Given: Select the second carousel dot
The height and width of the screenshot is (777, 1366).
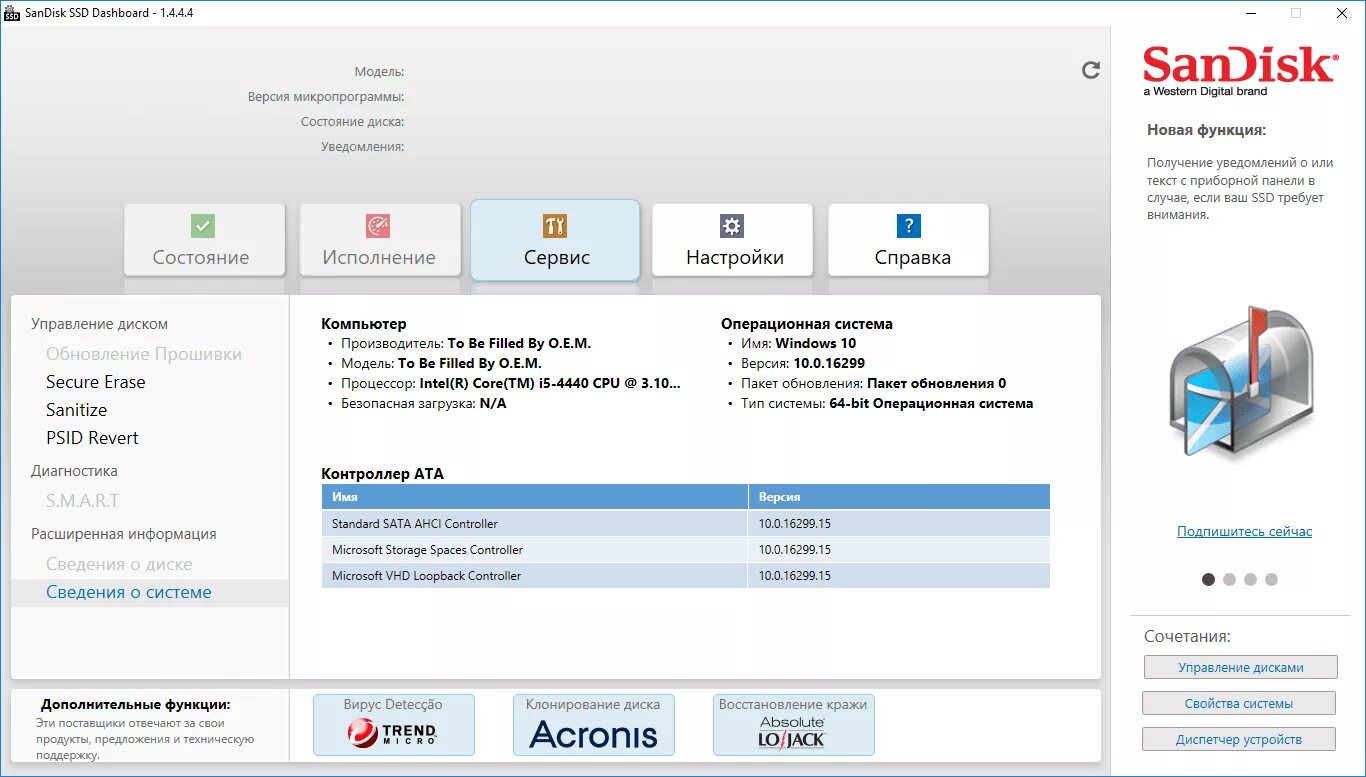Looking at the screenshot, I should click(x=1229, y=579).
